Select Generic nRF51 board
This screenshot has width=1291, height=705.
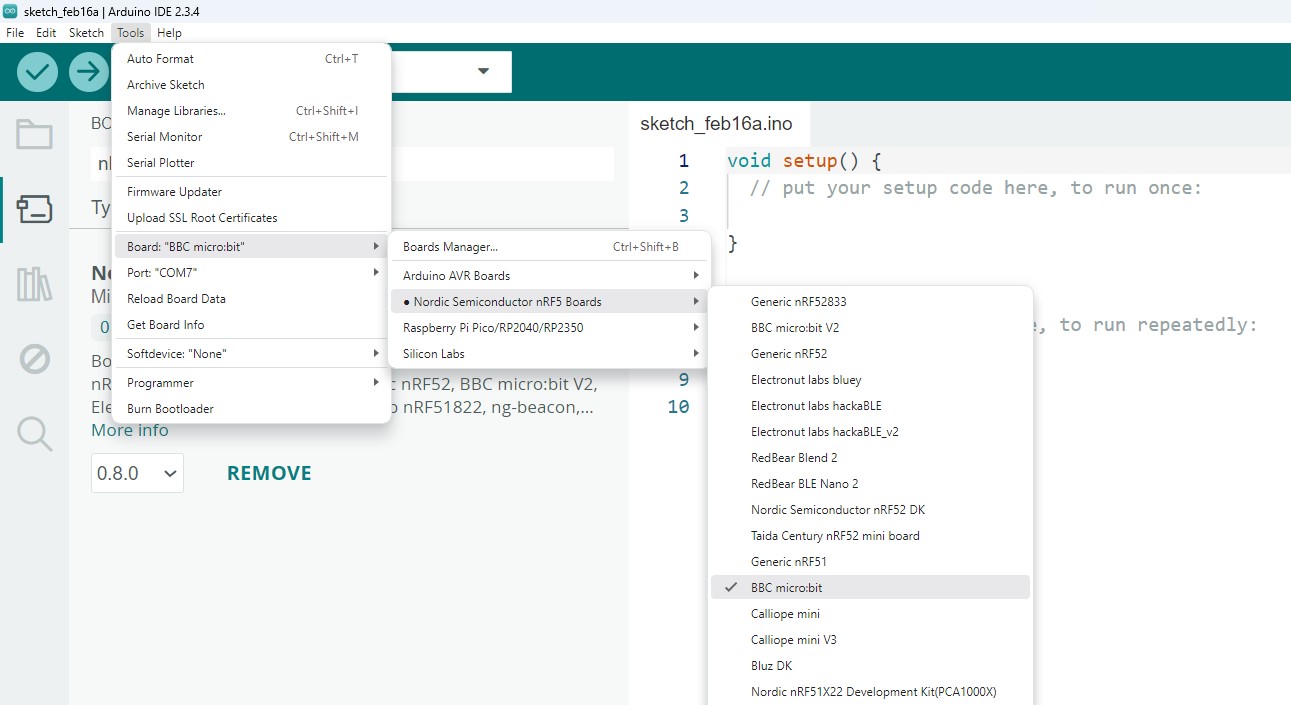[x=870, y=561]
